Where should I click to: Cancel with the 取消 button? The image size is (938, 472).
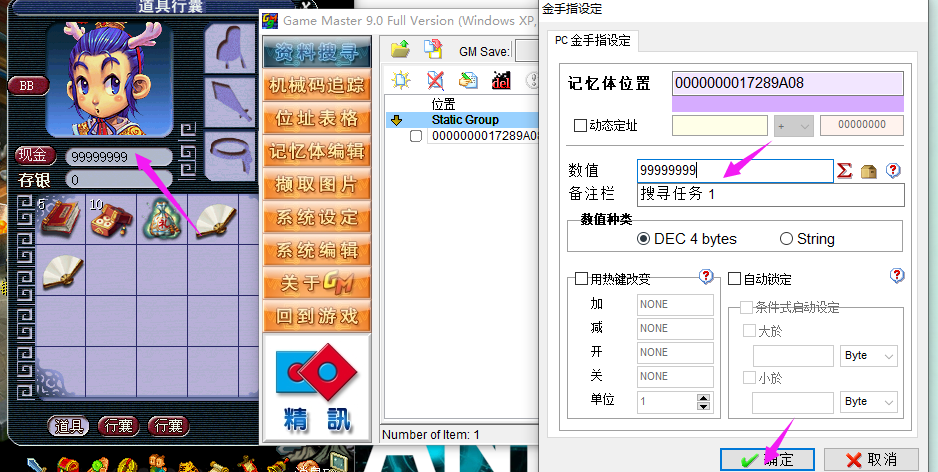click(x=871, y=459)
